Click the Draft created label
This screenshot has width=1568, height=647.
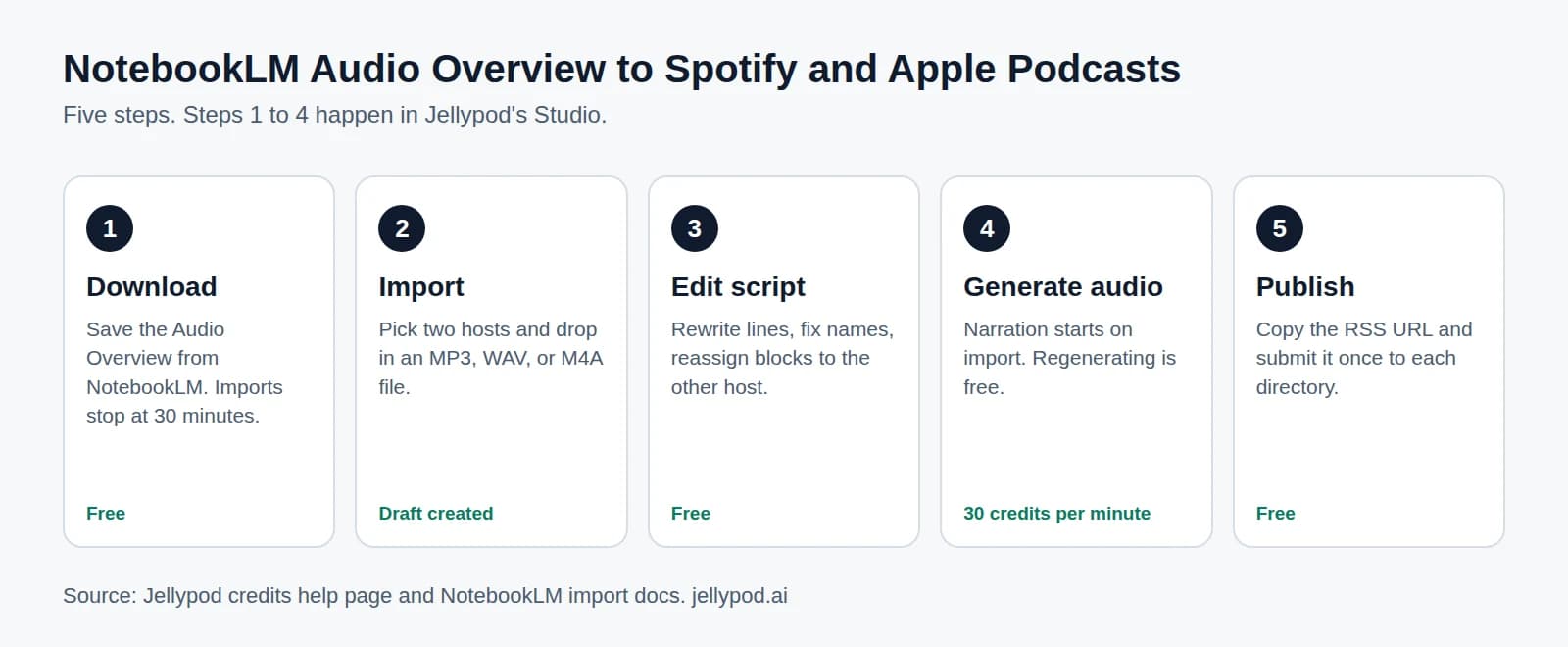pos(436,513)
